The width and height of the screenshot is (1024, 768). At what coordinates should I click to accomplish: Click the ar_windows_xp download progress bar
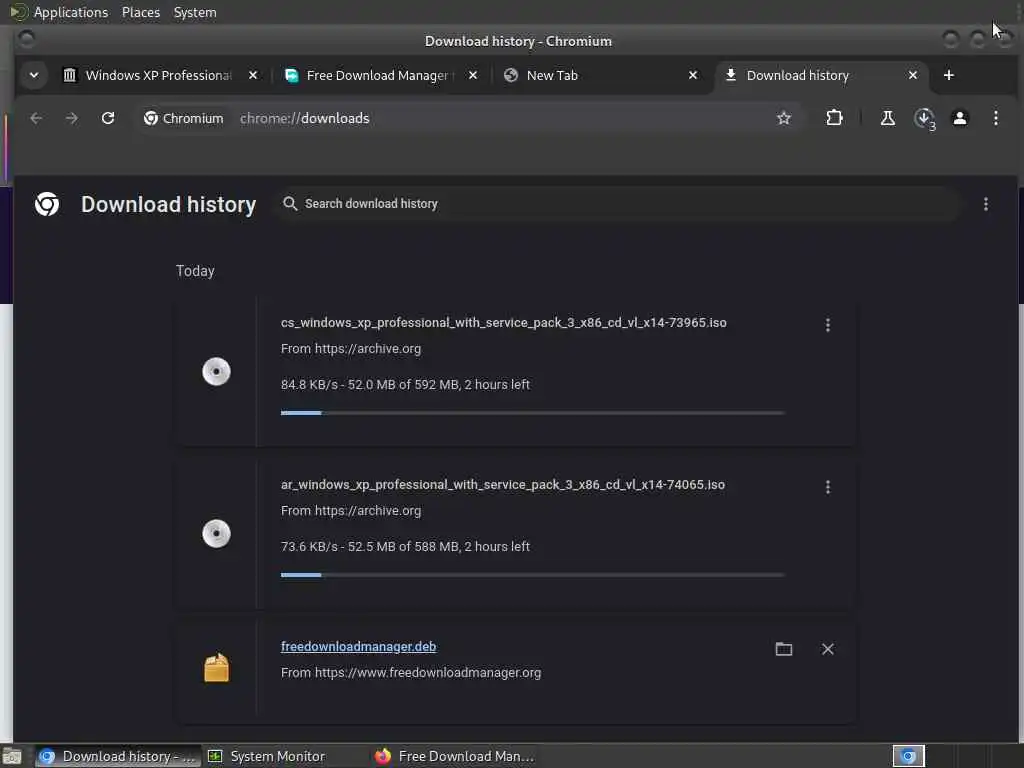point(532,575)
